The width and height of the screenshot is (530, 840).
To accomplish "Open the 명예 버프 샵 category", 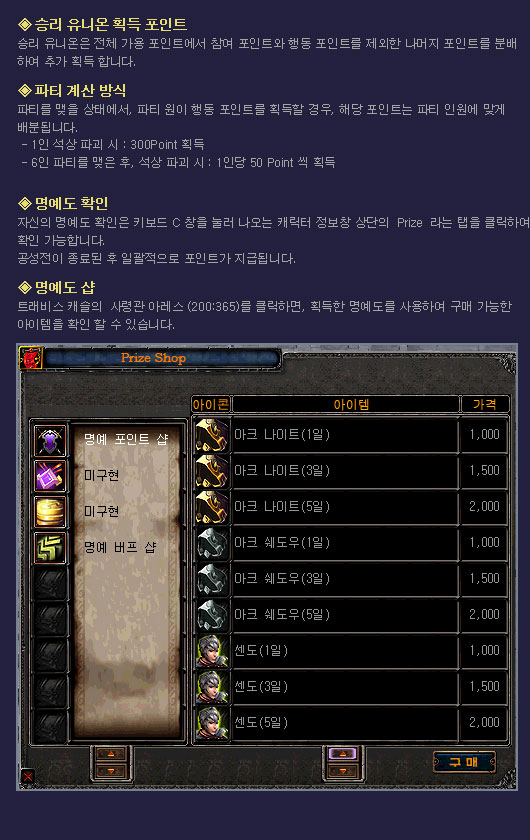I will coord(120,548).
